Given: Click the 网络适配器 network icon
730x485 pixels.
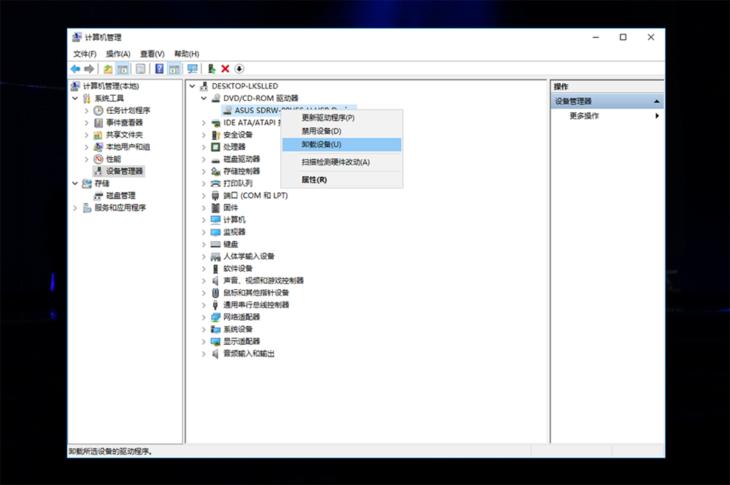Looking at the screenshot, I should point(216,317).
